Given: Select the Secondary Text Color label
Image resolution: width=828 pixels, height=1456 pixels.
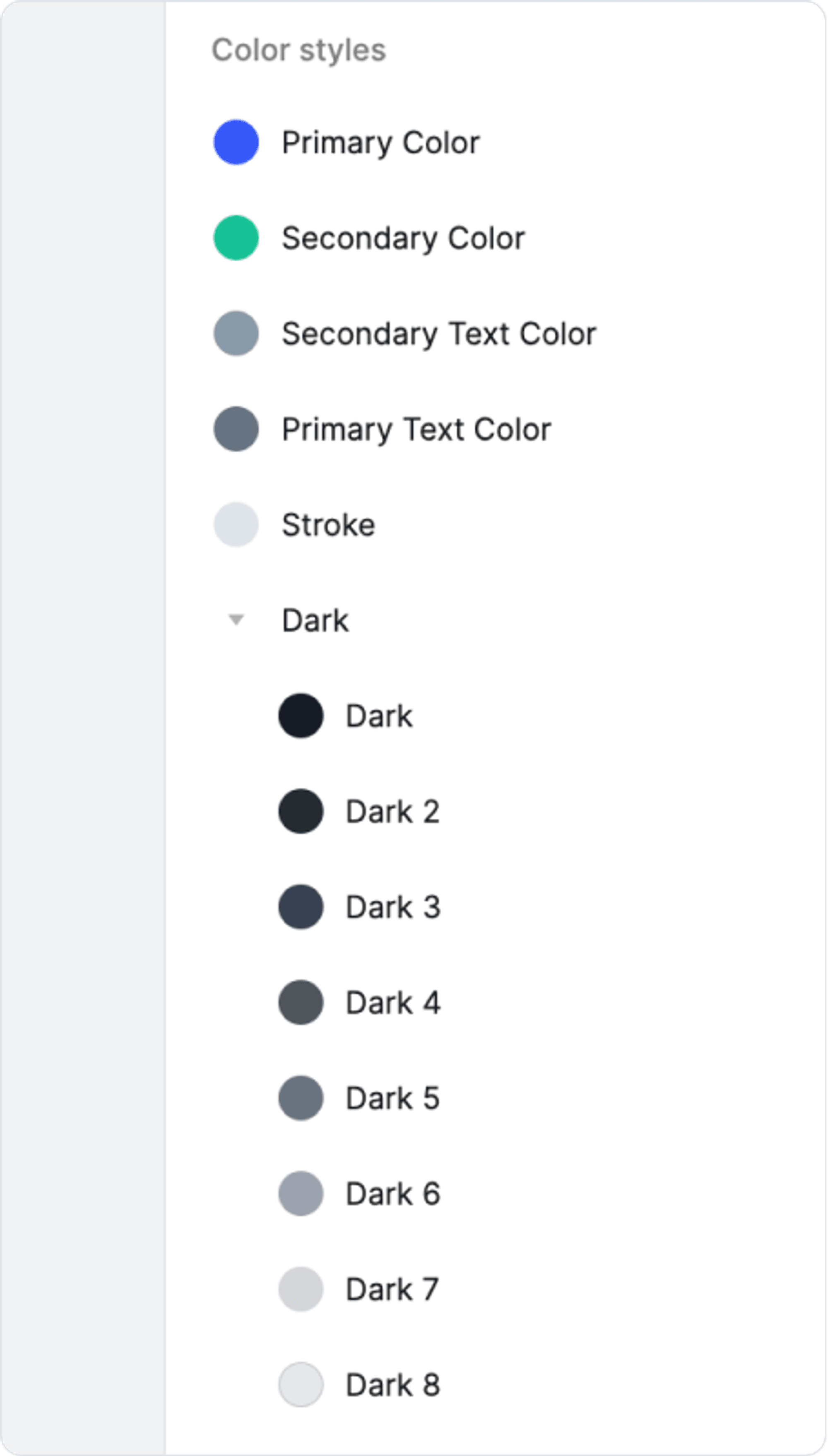Looking at the screenshot, I should (x=438, y=333).
